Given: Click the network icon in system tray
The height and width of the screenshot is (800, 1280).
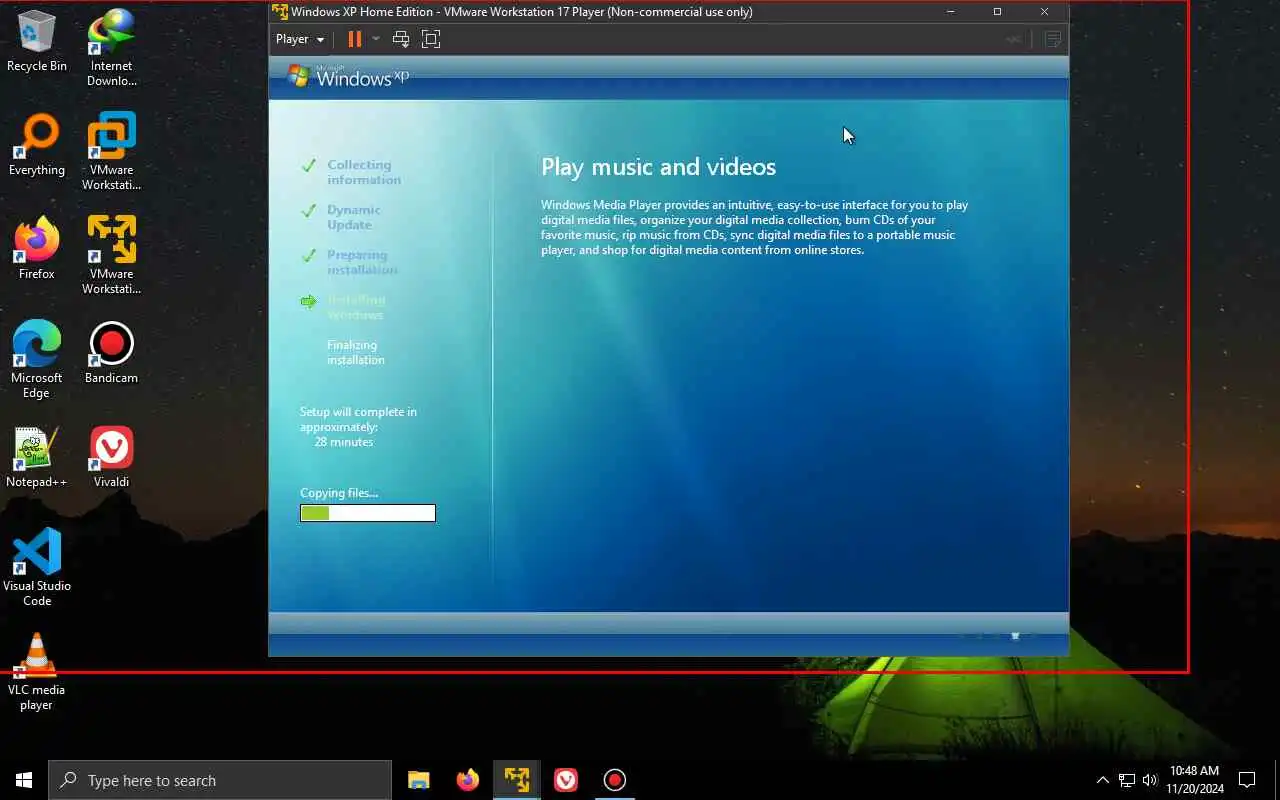Looking at the screenshot, I should pyautogui.click(x=1127, y=780).
